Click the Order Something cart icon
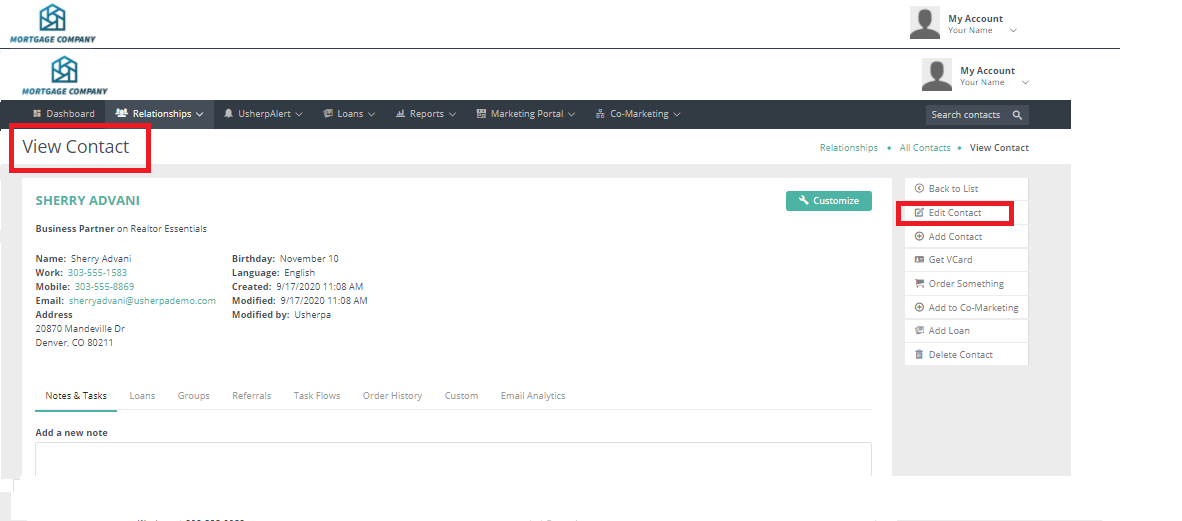The height and width of the screenshot is (521, 1182). click(x=919, y=284)
